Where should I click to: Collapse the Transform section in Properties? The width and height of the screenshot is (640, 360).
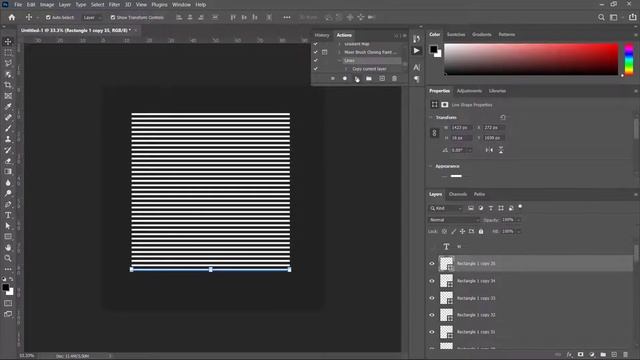click(x=431, y=118)
